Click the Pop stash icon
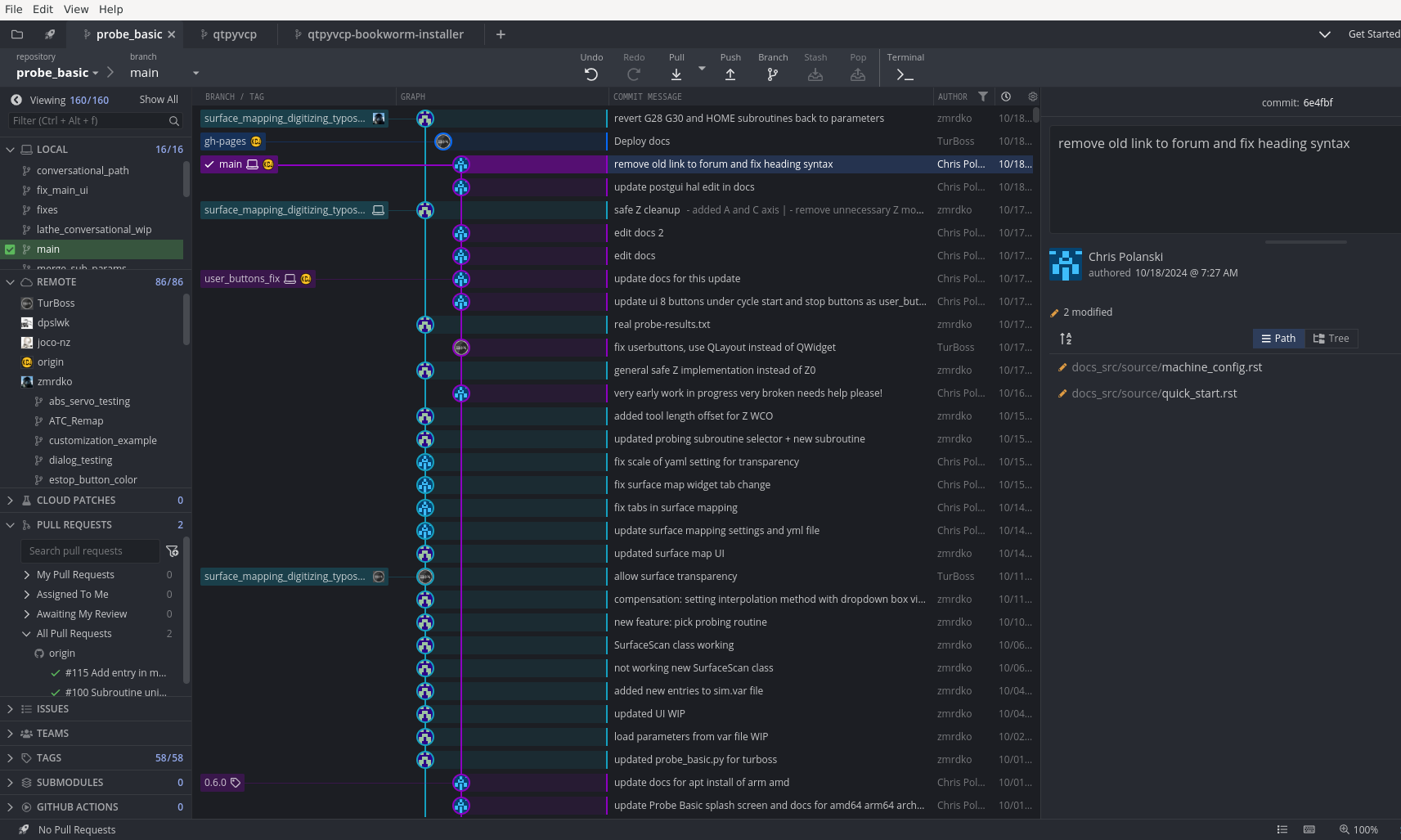The image size is (1401, 840). point(858,74)
